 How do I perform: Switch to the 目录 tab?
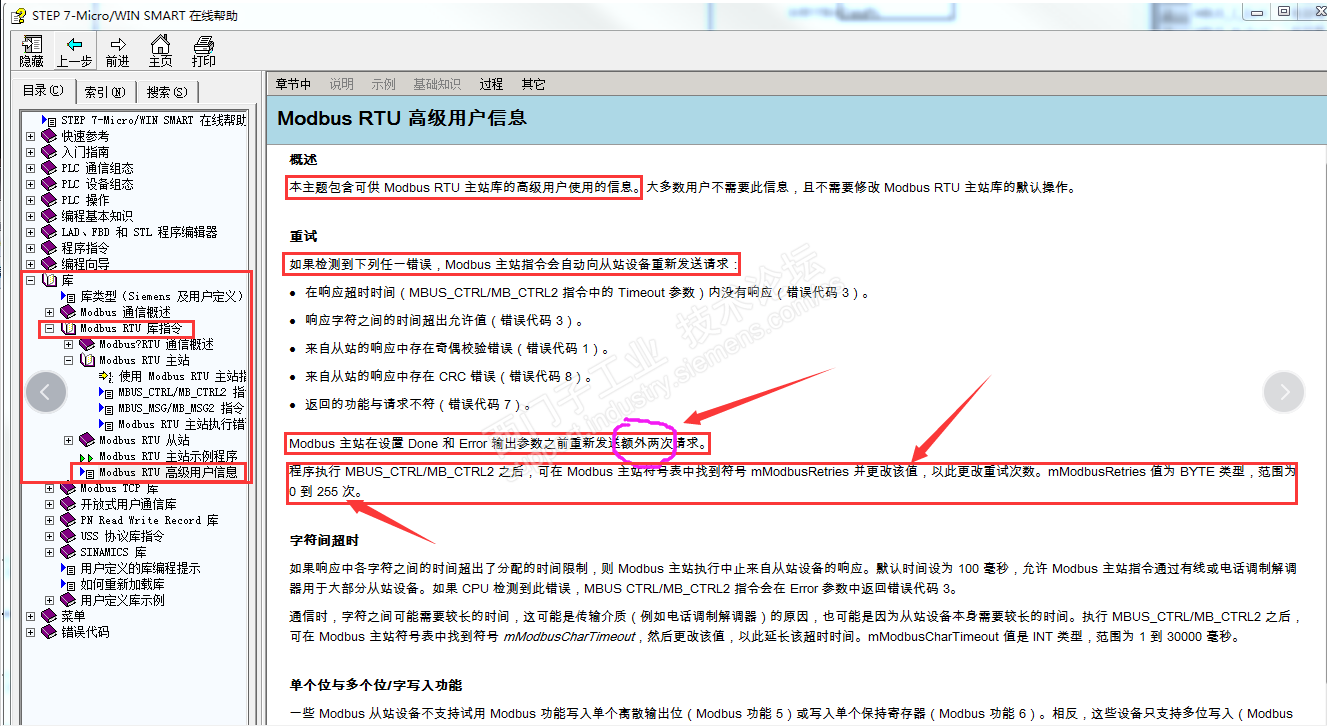(43, 91)
